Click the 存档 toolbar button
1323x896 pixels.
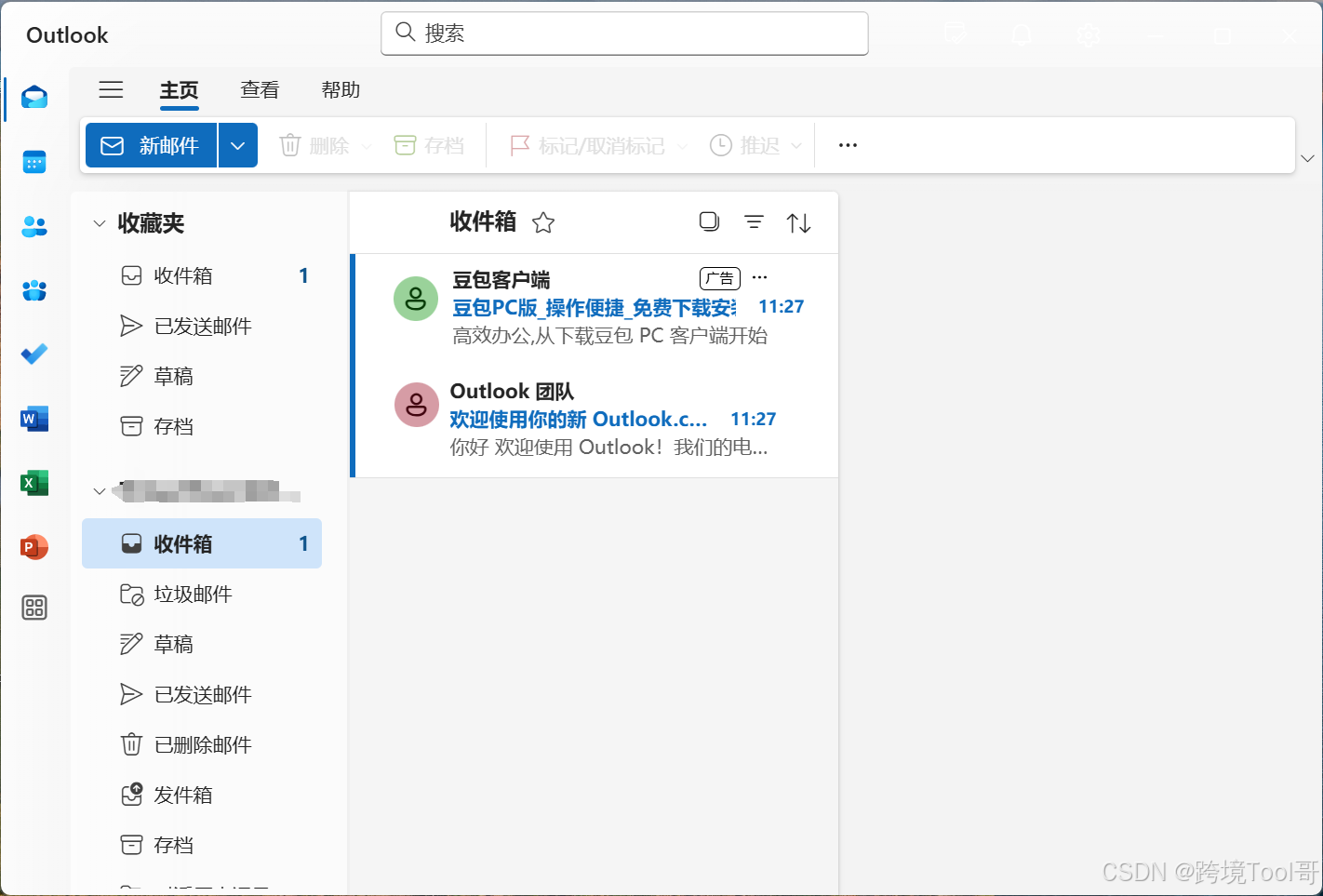pyautogui.click(x=429, y=145)
